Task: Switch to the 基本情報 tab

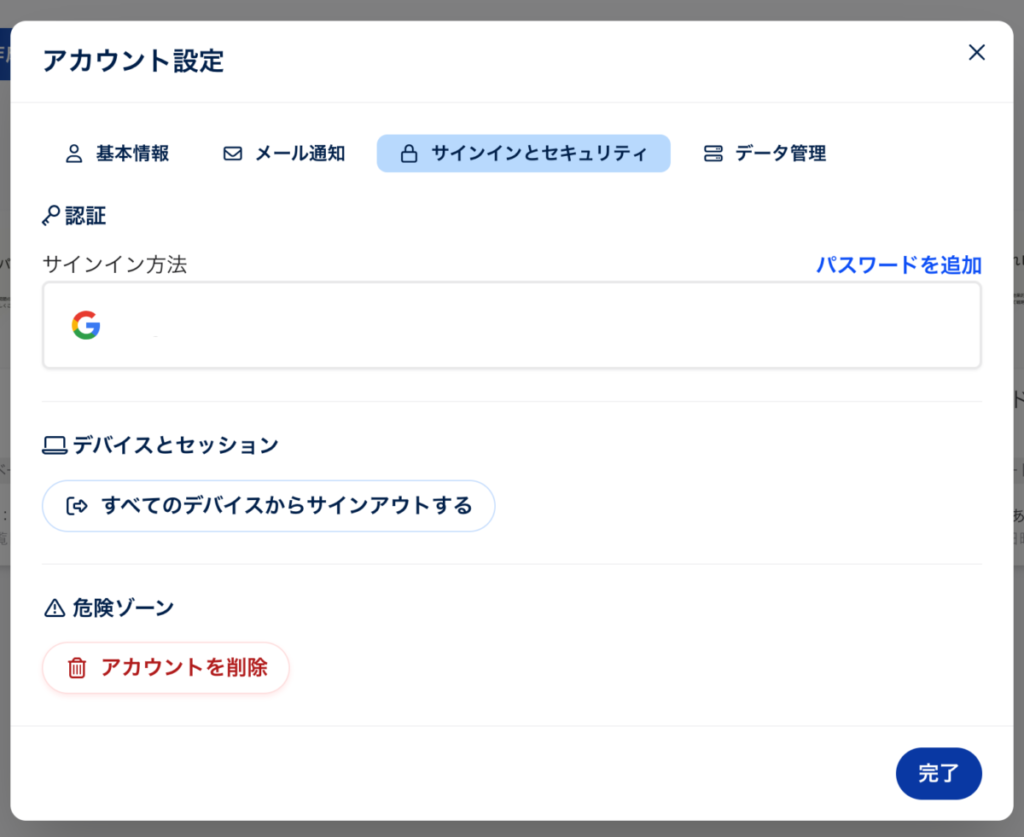Action: [120, 153]
